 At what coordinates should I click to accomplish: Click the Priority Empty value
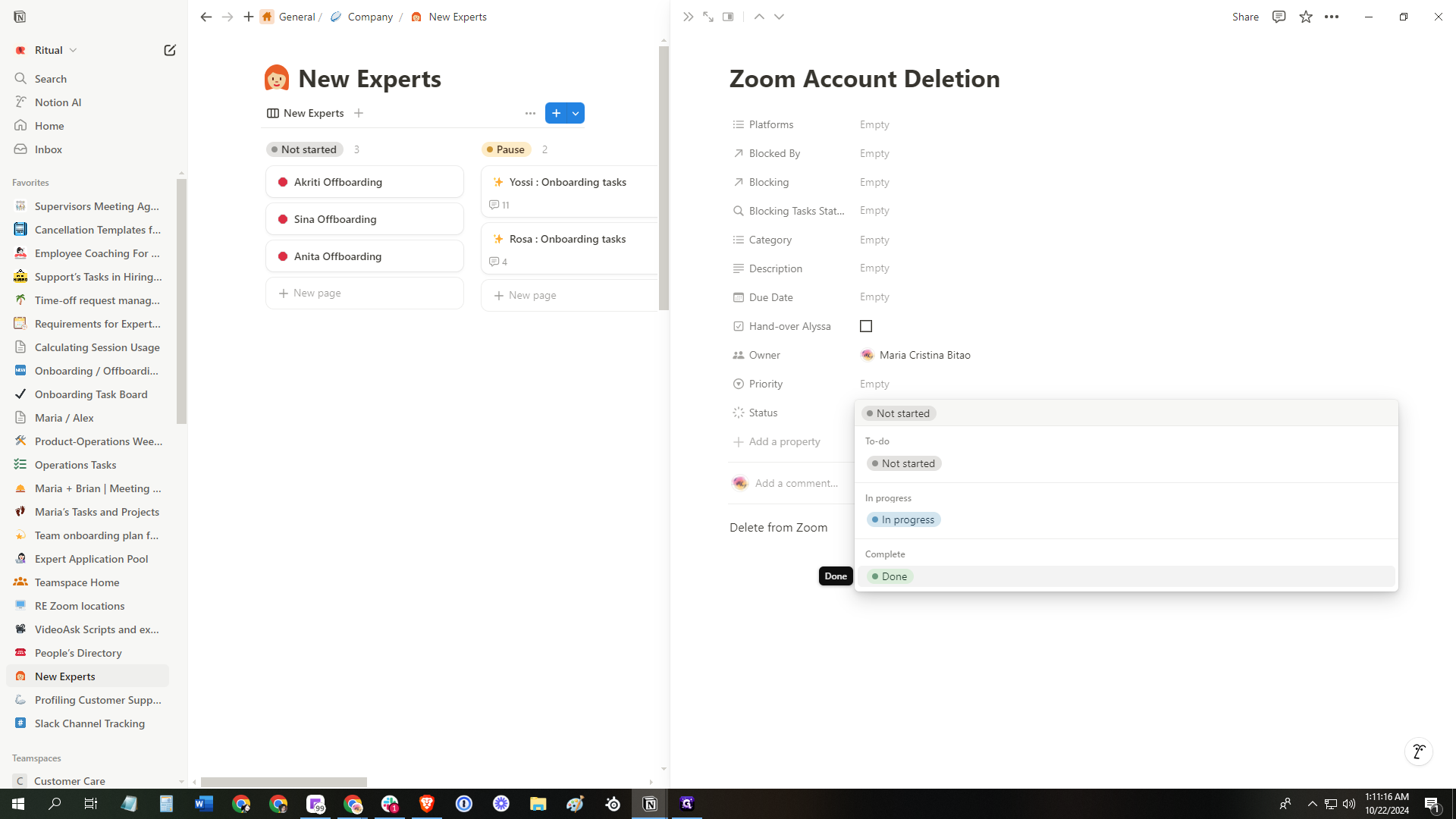point(874,384)
